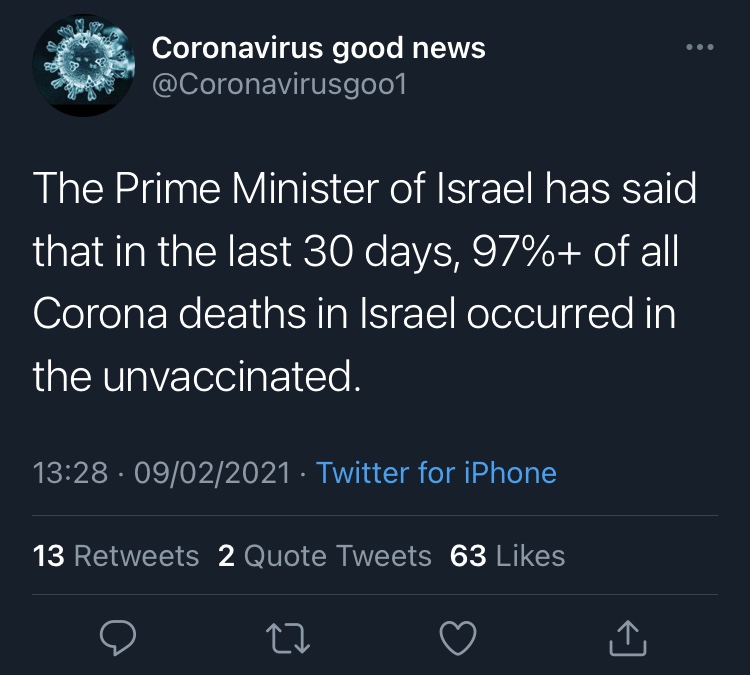
Task: Tap the bold number 13 beside Retweets
Action: click(x=48, y=556)
